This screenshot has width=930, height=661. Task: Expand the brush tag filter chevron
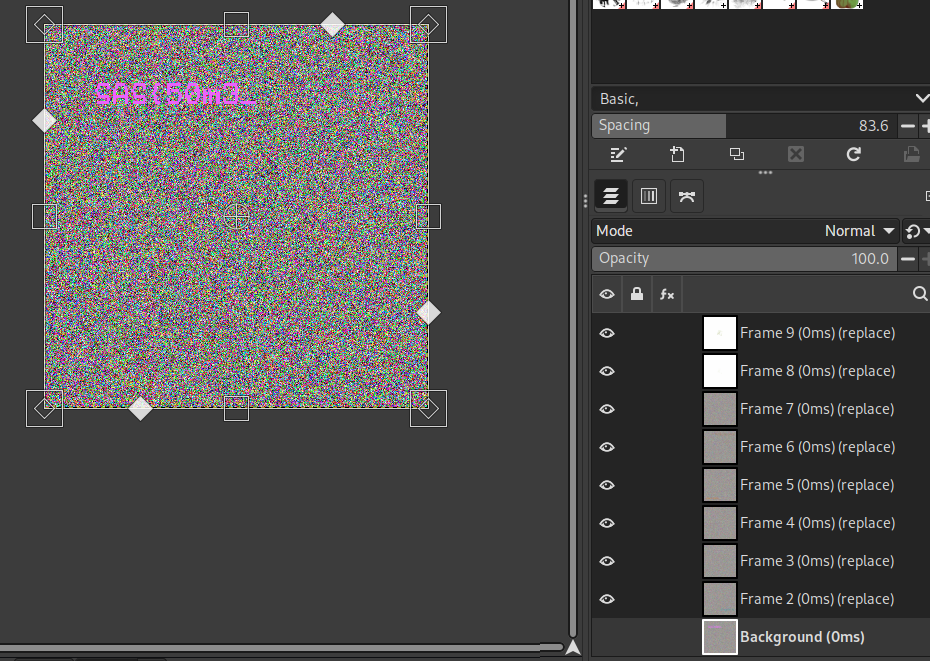pyautogui.click(x=921, y=98)
